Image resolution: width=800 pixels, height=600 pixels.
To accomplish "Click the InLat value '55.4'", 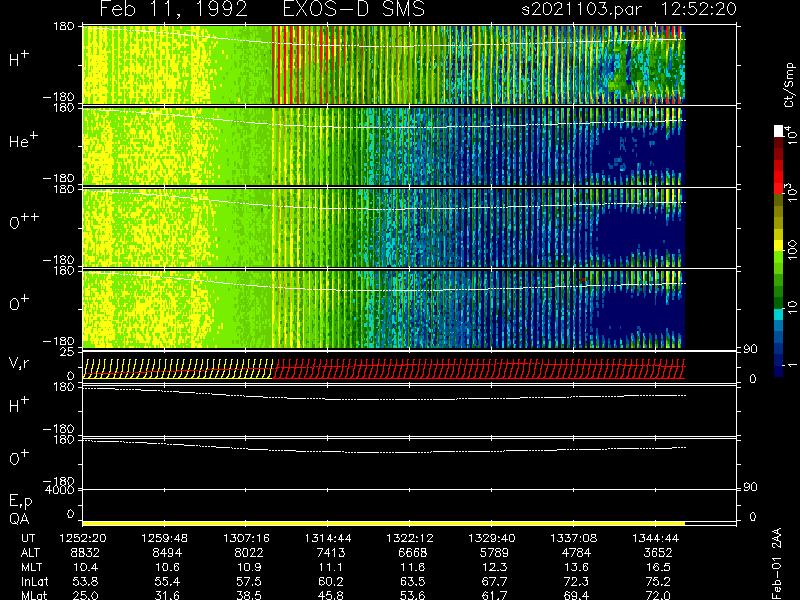I will 167,581.
